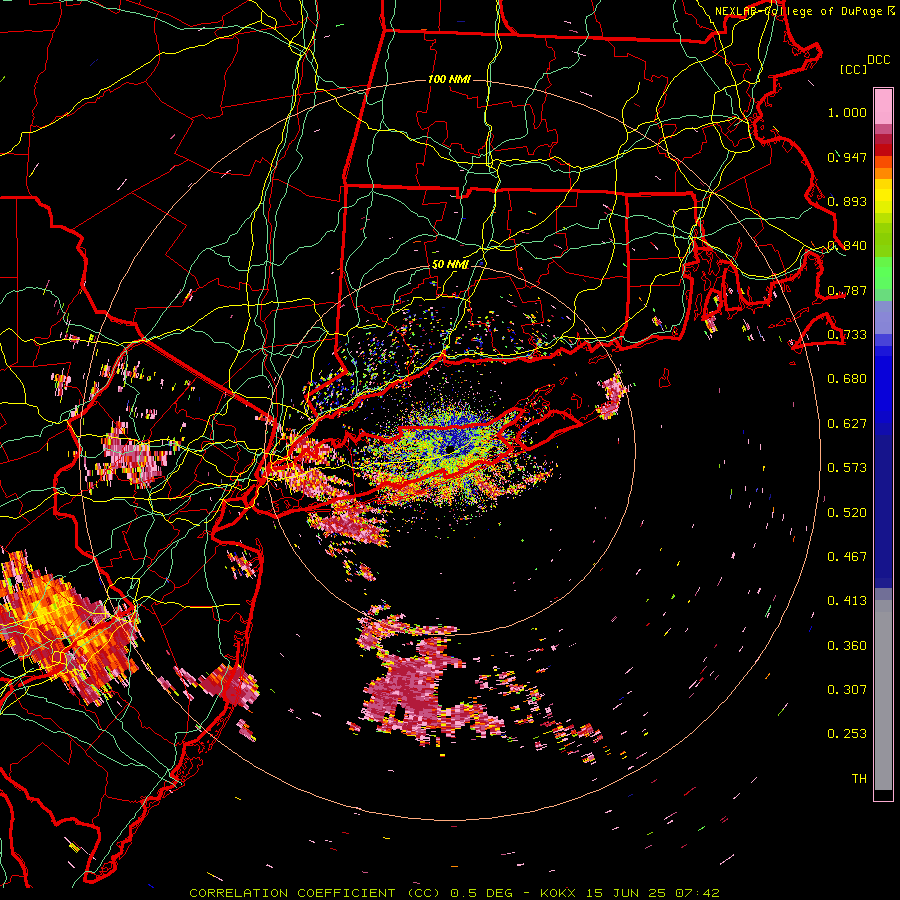
Task: Click the 0.787 scale value
Action: pos(847,290)
